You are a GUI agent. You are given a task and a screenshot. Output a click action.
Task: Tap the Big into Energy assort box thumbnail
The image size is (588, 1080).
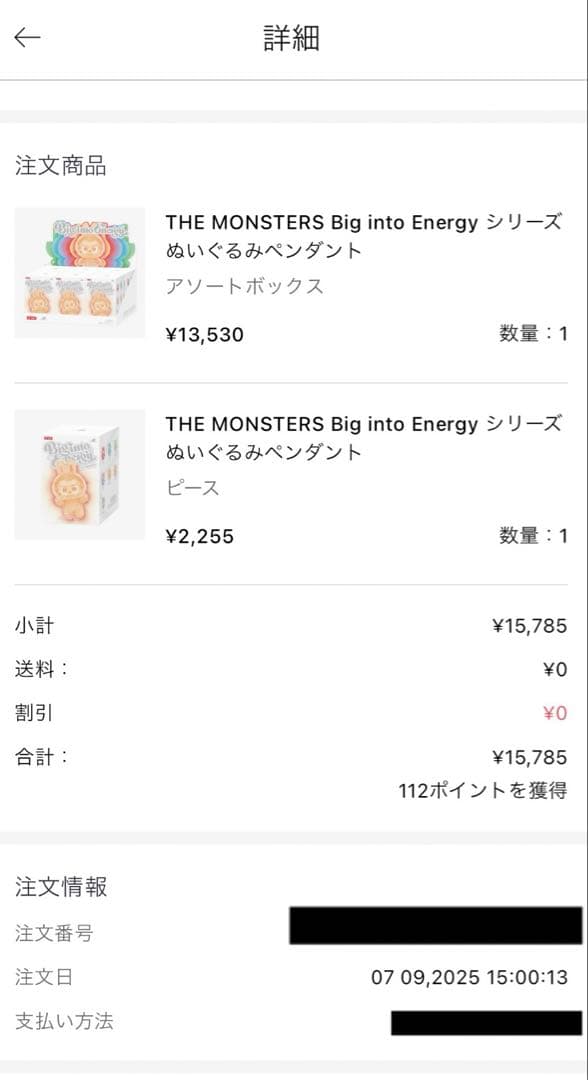79,271
